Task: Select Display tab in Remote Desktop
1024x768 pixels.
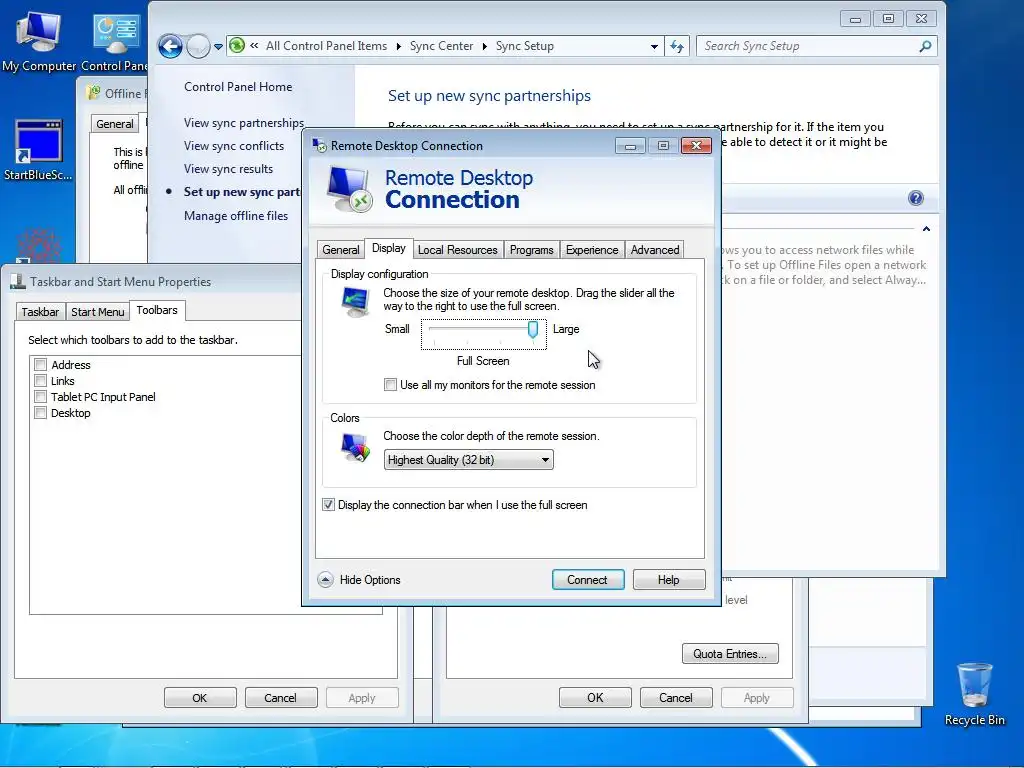Action: 389,248
